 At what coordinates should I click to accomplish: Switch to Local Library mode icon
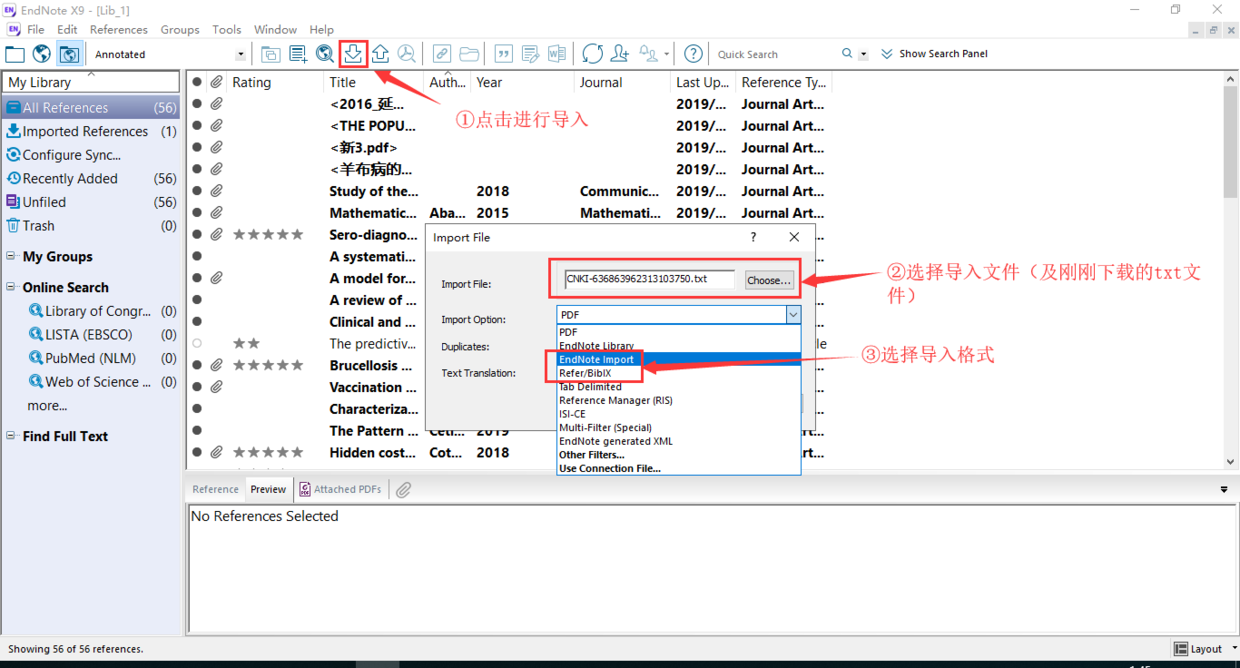[x=15, y=54]
